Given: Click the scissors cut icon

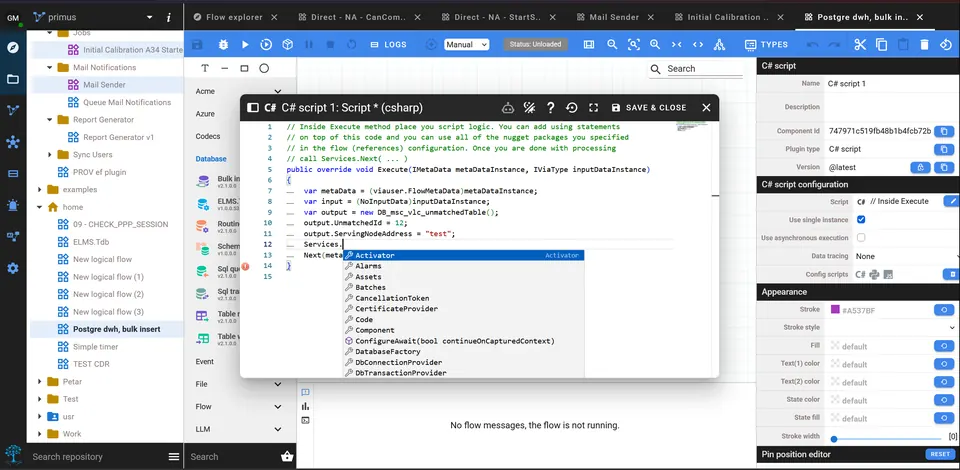Looking at the screenshot, I should point(860,44).
